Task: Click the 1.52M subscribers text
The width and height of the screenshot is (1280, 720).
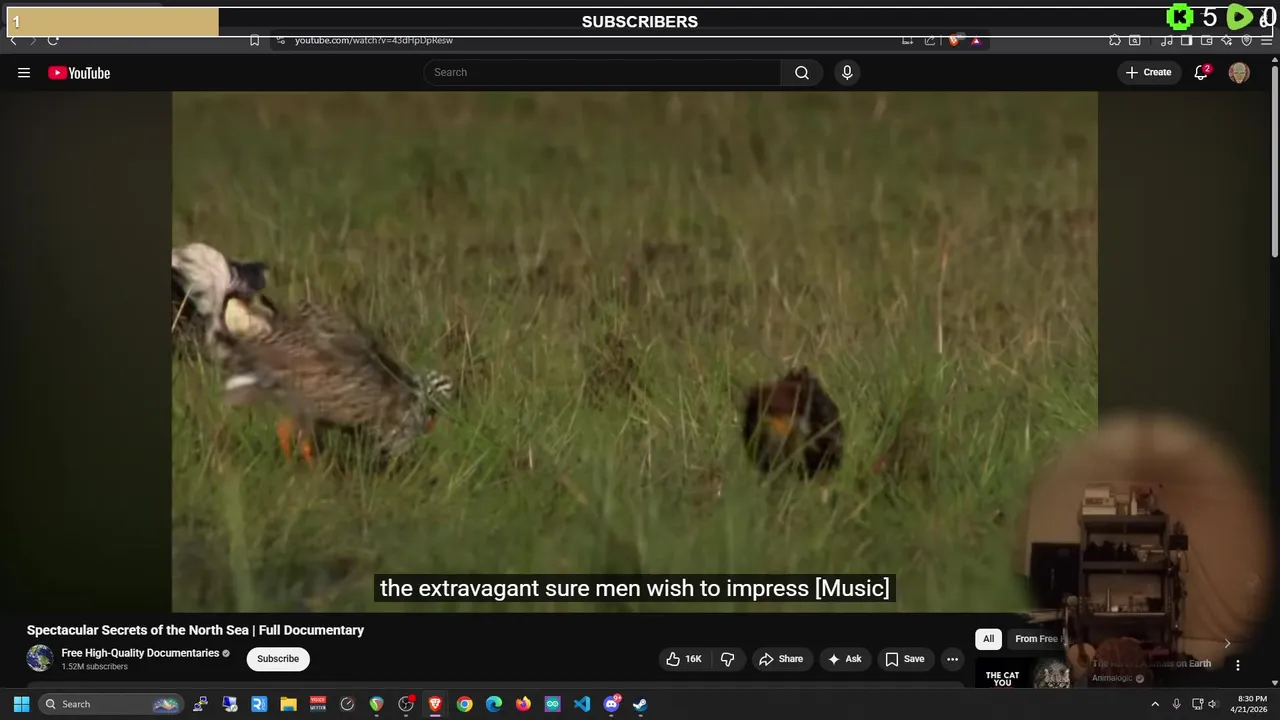Action: [94, 667]
